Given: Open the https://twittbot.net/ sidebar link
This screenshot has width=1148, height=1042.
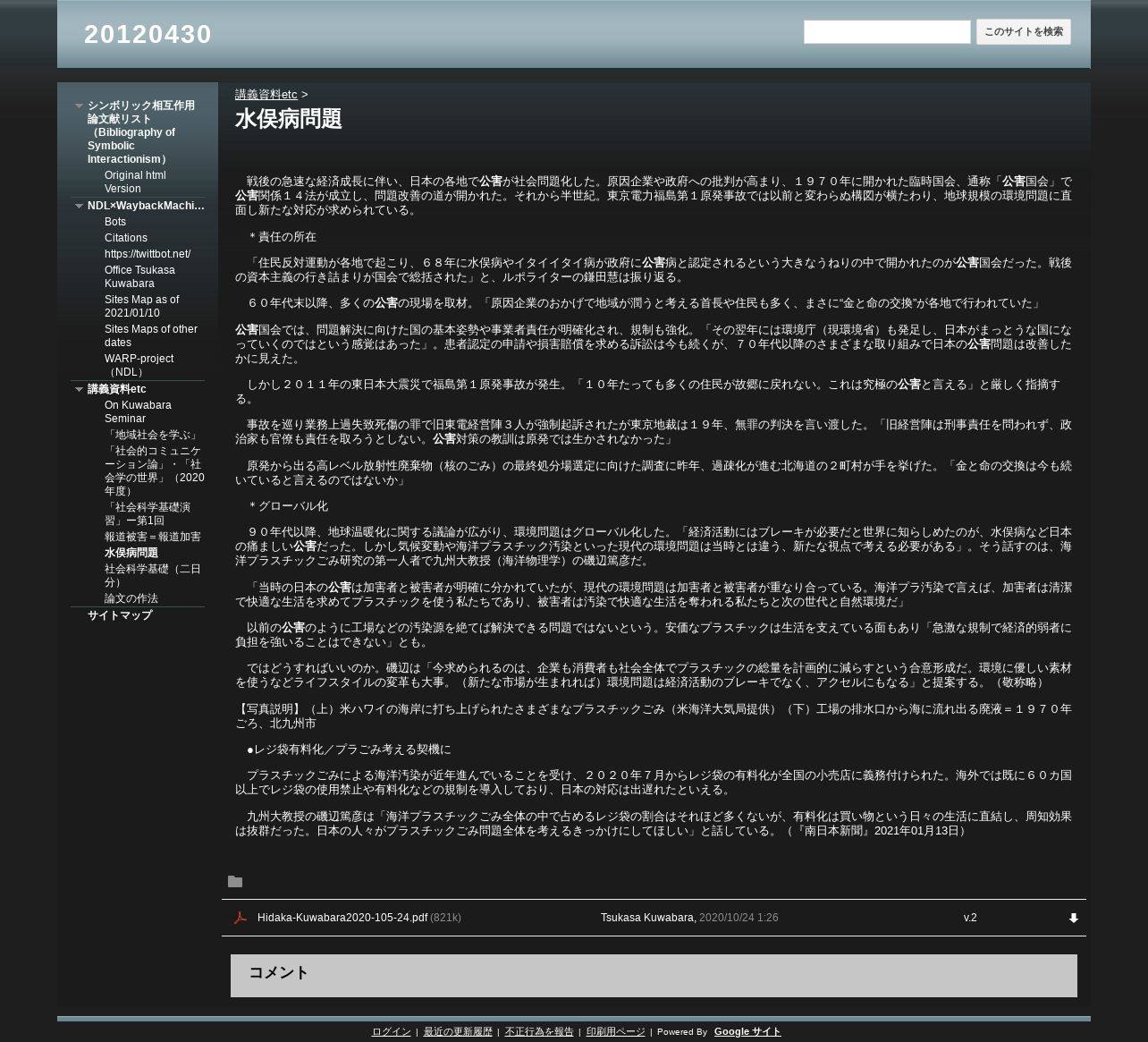Looking at the screenshot, I should tap(148, 254).
